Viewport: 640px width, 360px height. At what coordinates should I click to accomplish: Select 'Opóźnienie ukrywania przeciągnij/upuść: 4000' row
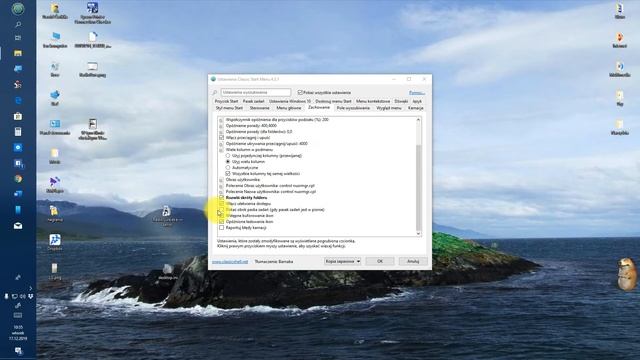click(x=267, y=144)
